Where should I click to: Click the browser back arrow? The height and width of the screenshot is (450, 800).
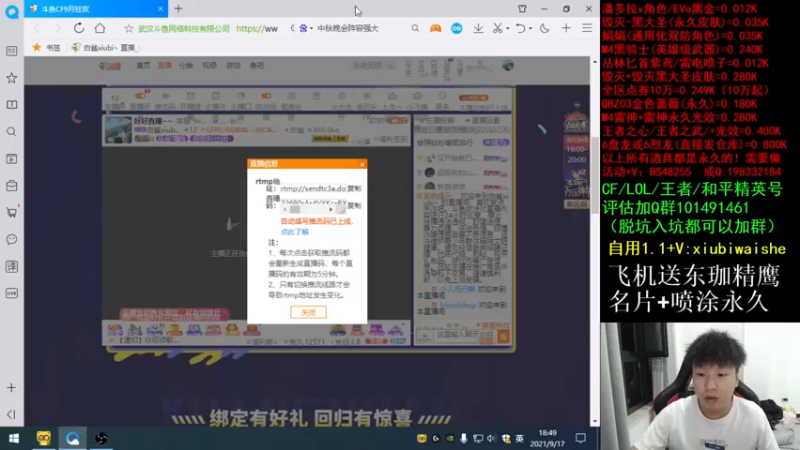[x=37, y=28]
